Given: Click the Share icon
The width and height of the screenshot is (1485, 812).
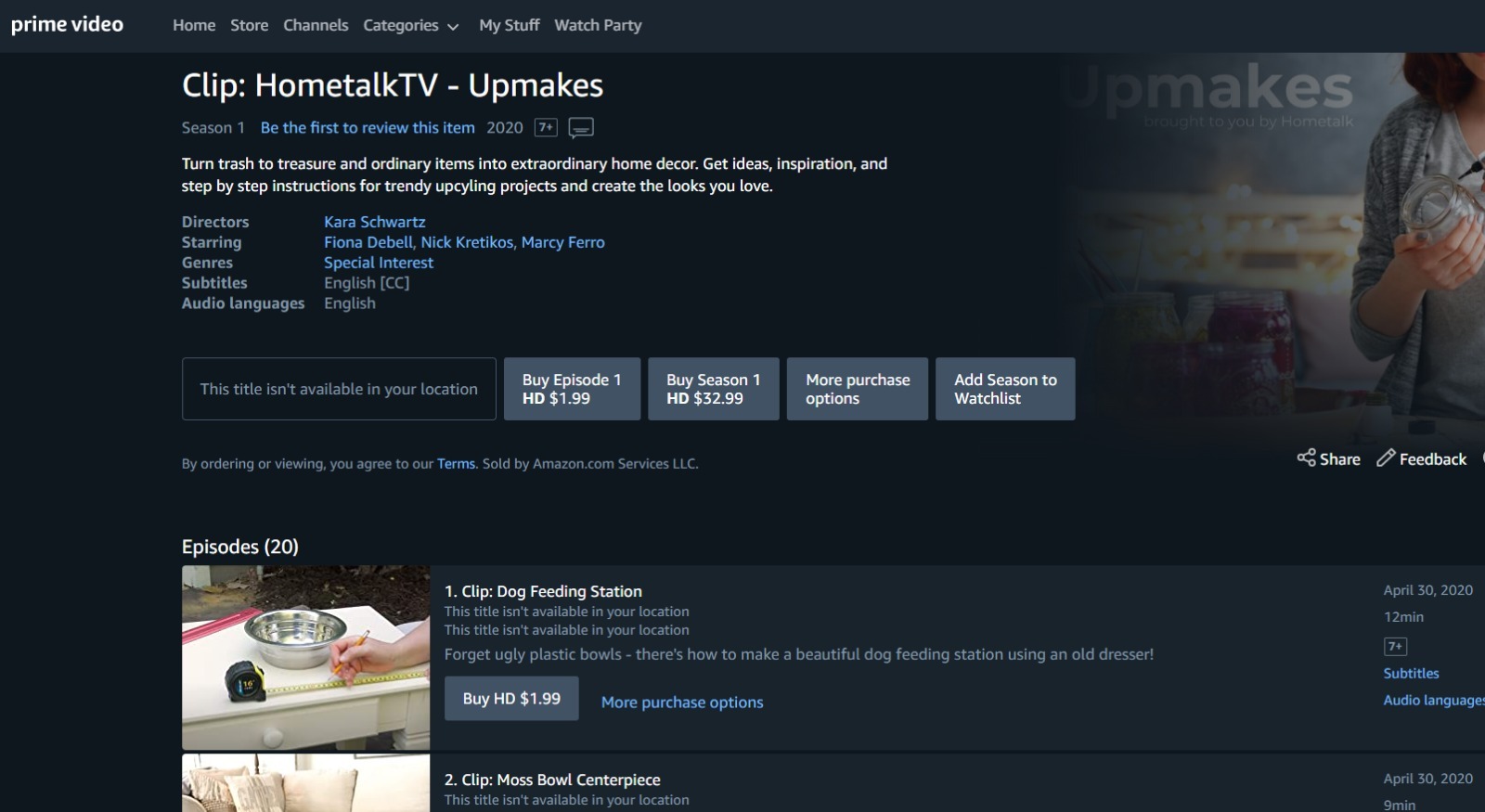Looking at the screenshot, I should pyautogui.click(x=1306, y=458).
